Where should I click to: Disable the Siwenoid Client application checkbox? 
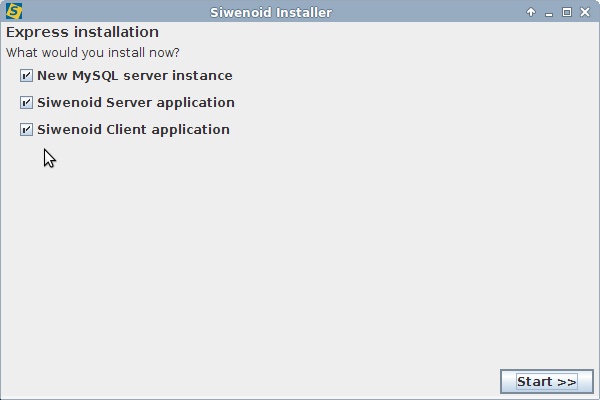[26, 130]
